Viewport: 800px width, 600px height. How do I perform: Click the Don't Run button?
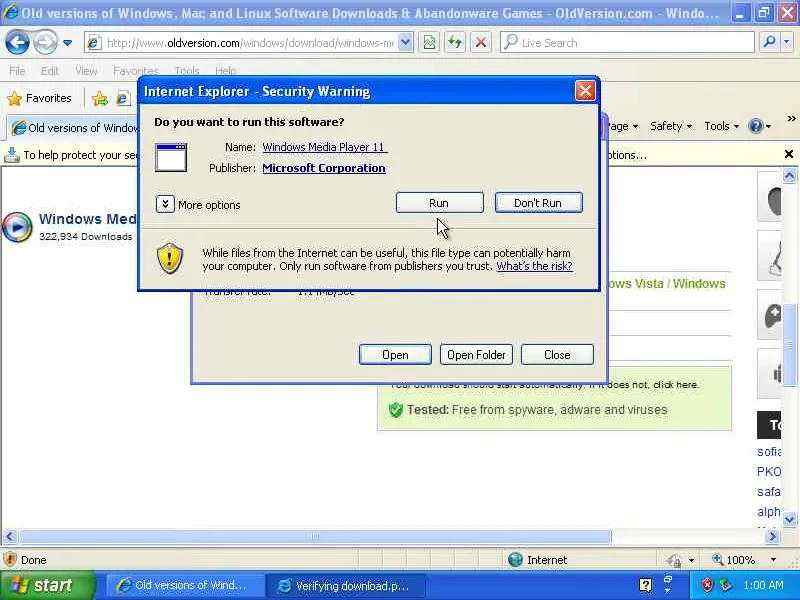click(x=538, y=203)
